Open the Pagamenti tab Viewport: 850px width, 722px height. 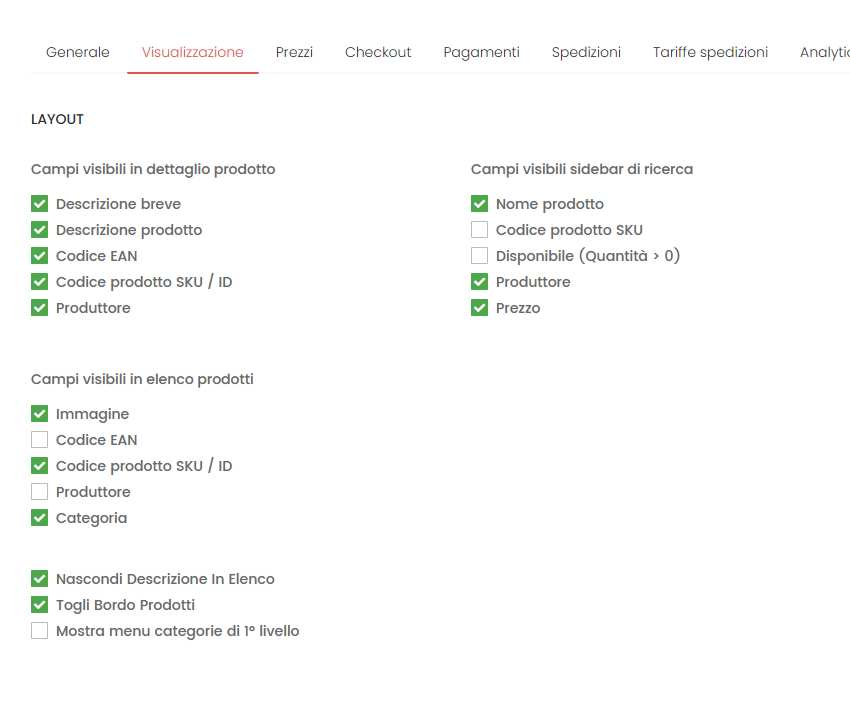pyautogui.click(x=481, y=52)
